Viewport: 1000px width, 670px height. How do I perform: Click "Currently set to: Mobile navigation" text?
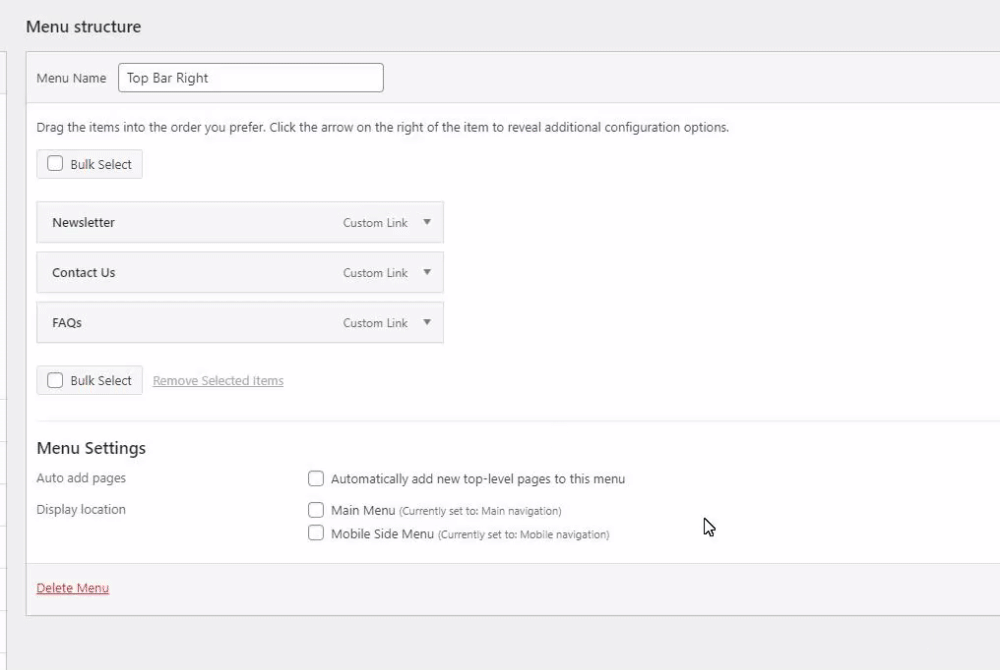[523, 535]
